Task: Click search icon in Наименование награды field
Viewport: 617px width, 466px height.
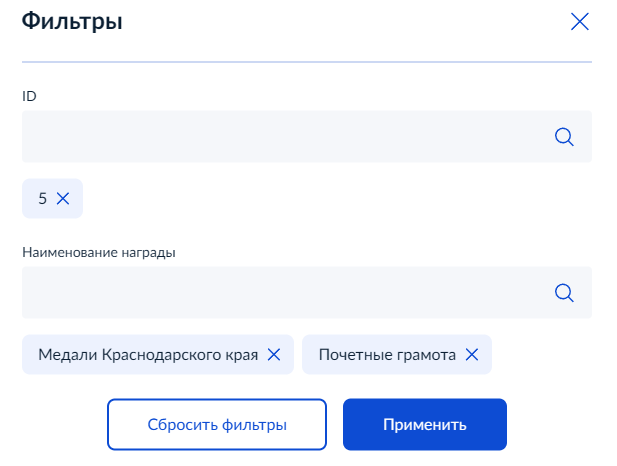Action: pyautogui.click(x=564, y=292)
